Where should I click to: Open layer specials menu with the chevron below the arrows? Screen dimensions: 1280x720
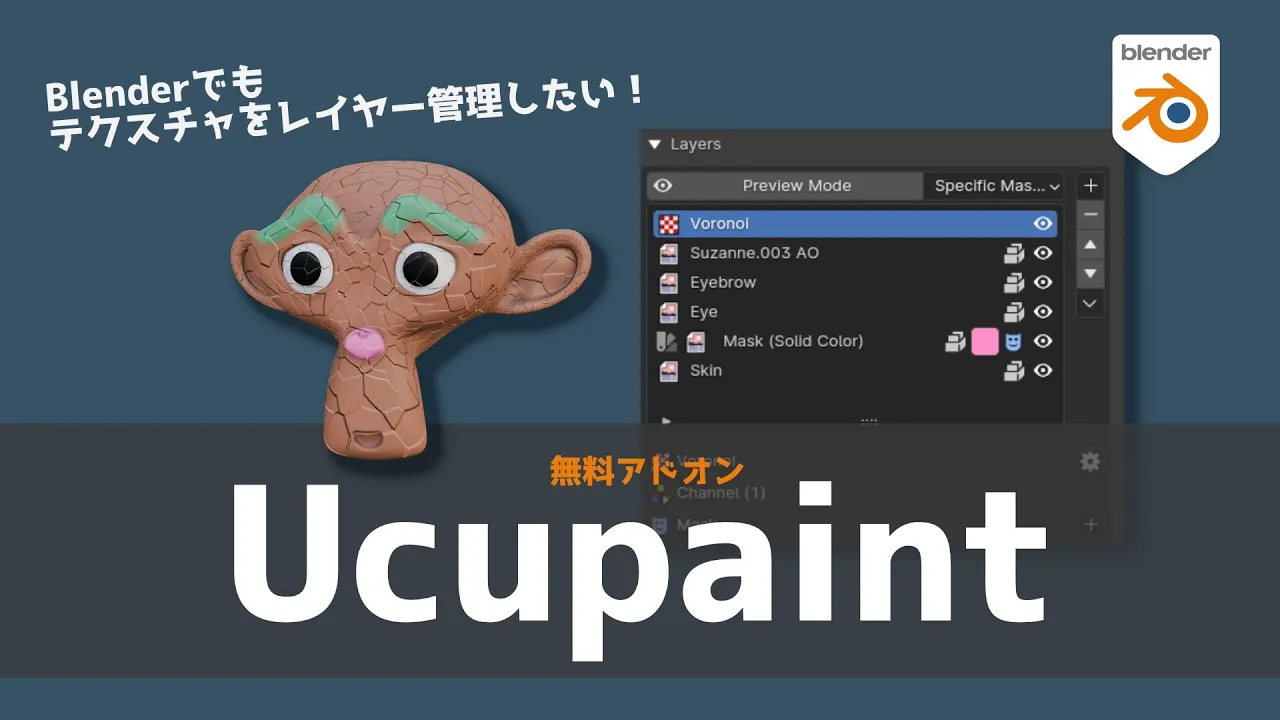click(1091, 303)
